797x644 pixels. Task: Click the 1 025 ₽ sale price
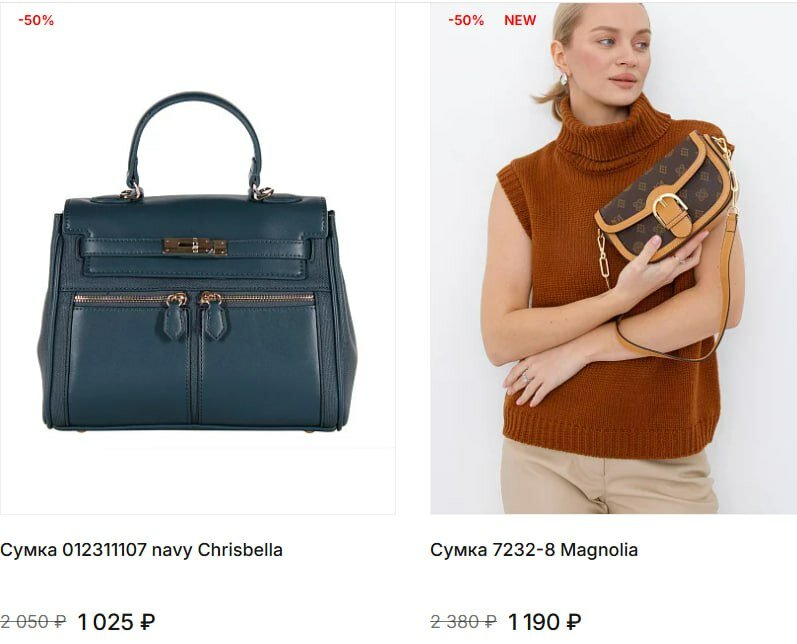pyautogui.click(x=116, y=622)
